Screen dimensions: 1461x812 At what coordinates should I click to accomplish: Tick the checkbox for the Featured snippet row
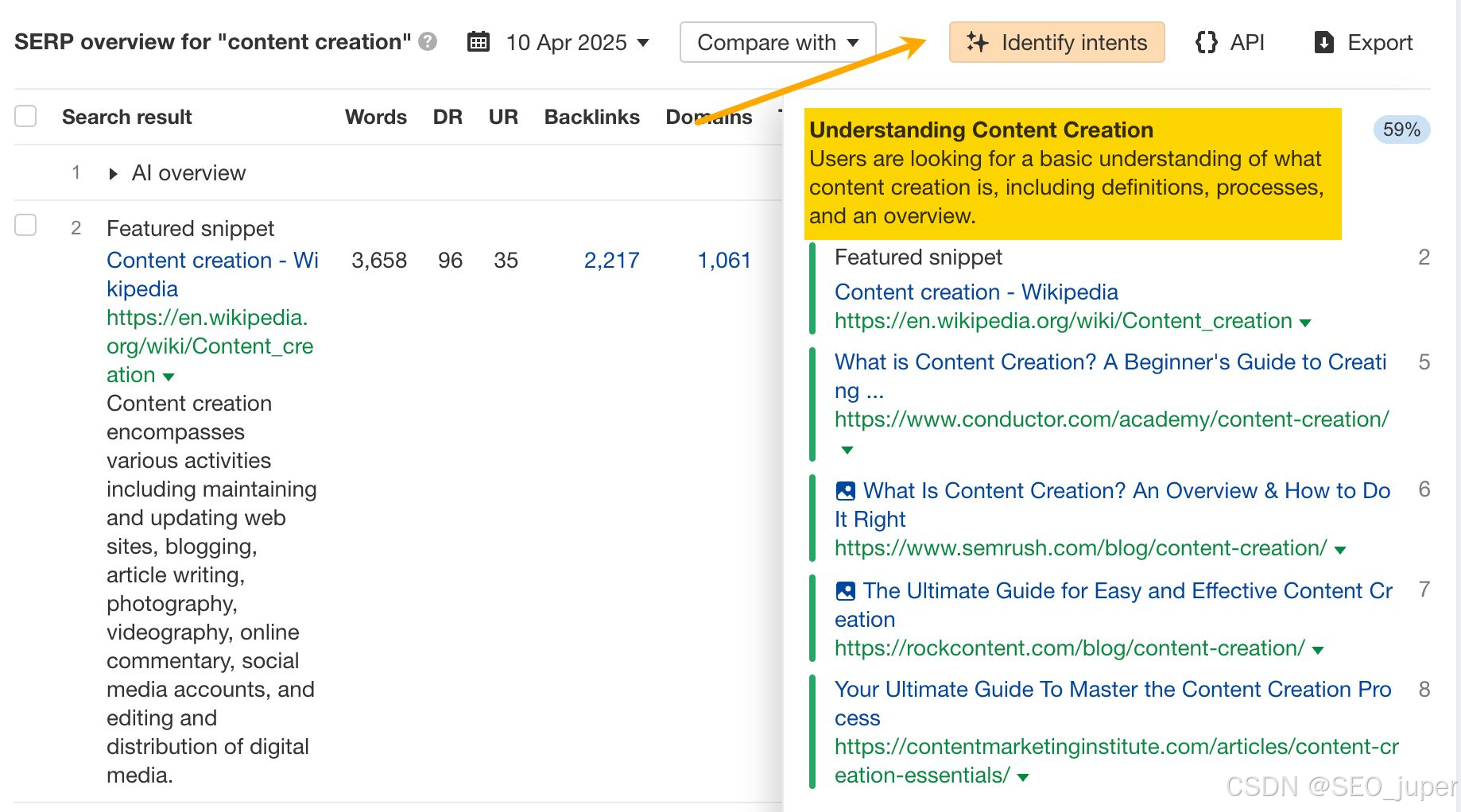(x=25, y=226)
